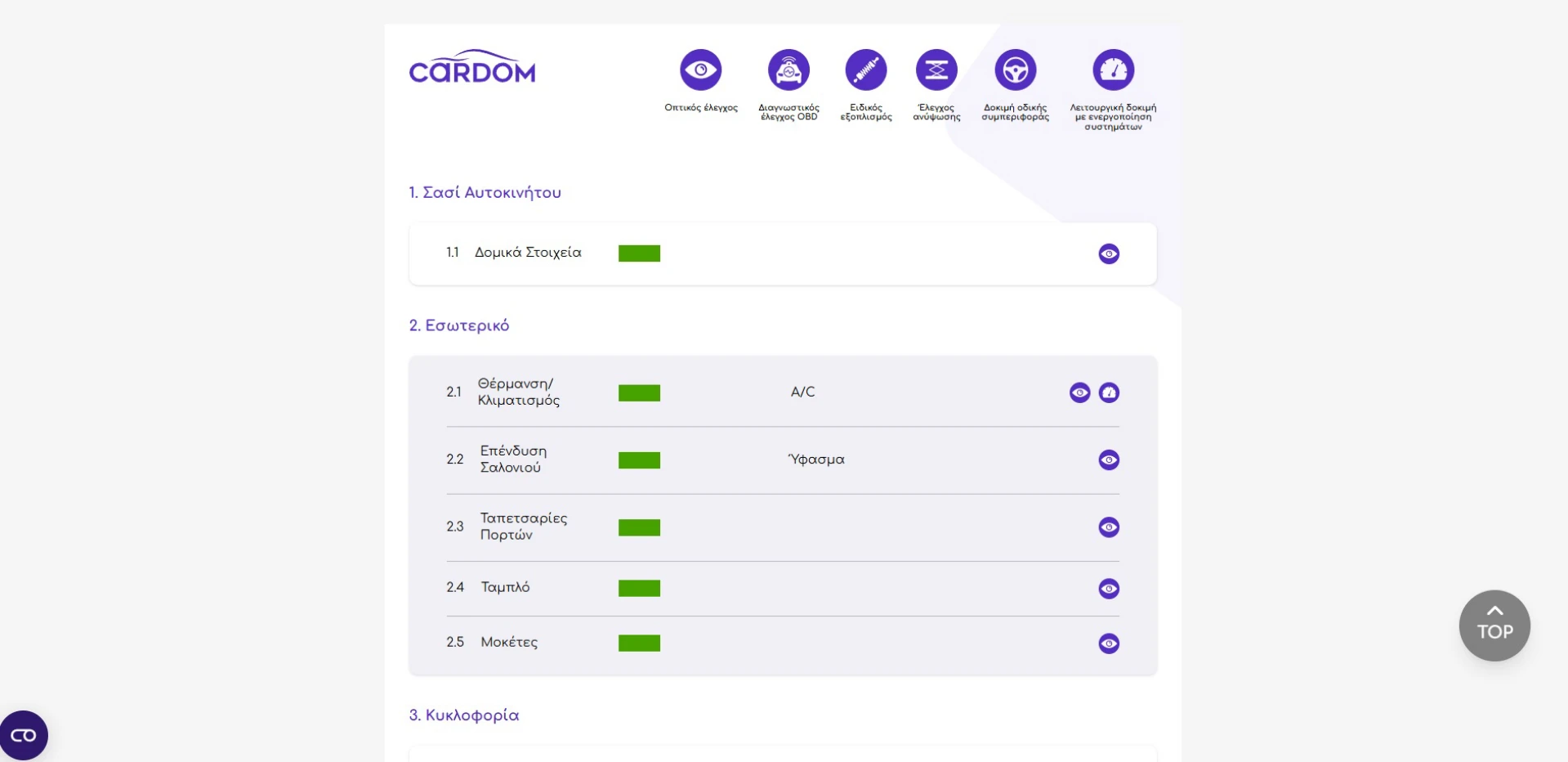Toggle eye icon for Ταπετσαρίες Πορτών
The height and width of the screenshot is (762, 1568).
(x=1109, y=527)
